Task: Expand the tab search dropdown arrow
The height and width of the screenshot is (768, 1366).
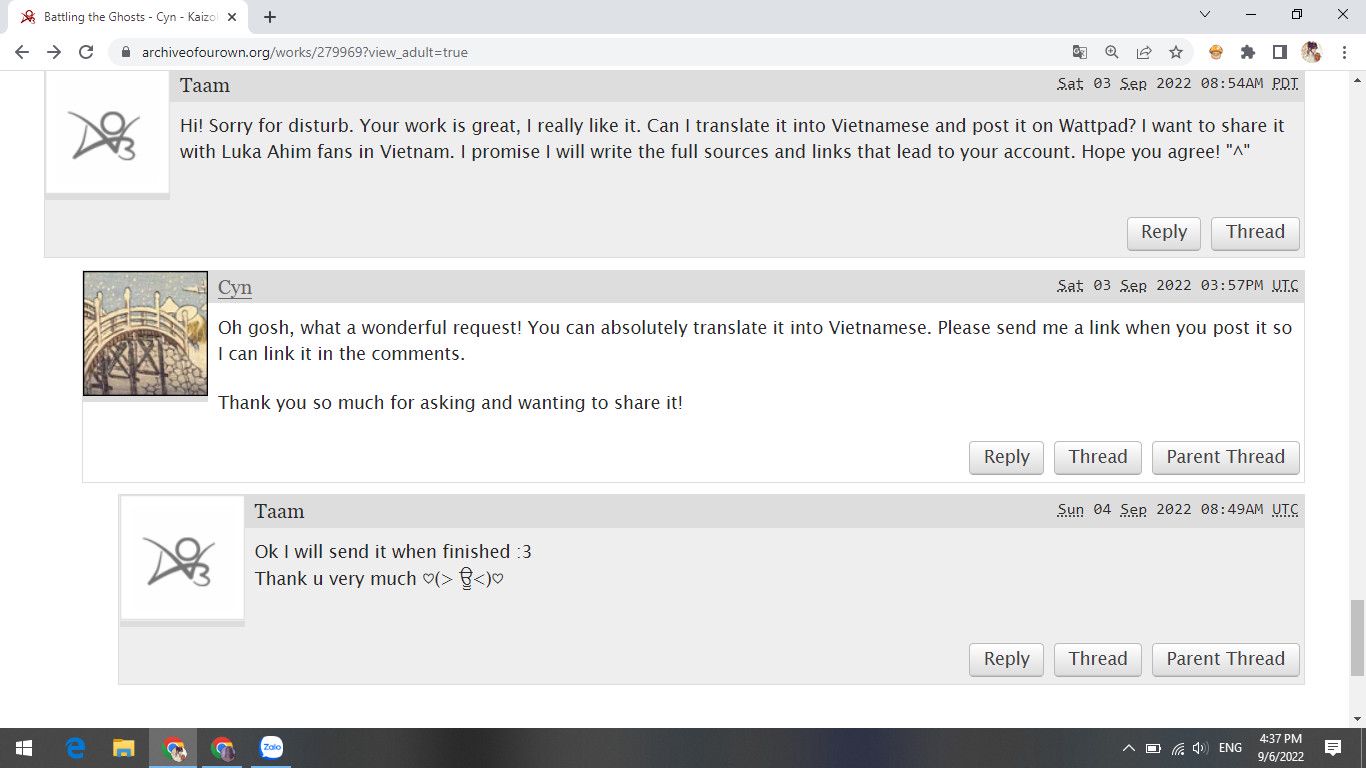Action: (1204, 15)
